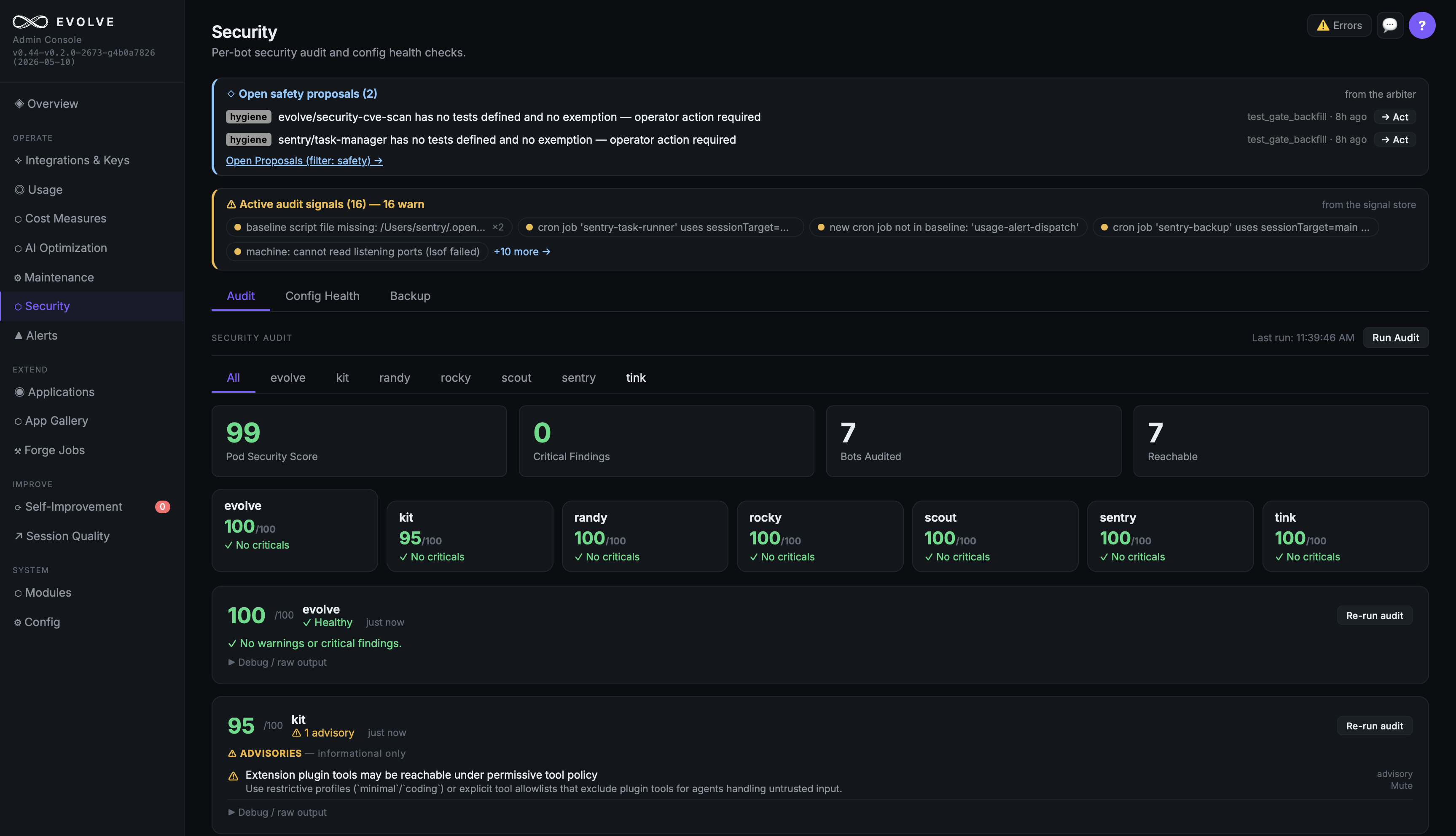This screenshot has height=836, width=1456.
Task: Open App Gallery
Action: (x=92, y=421)
